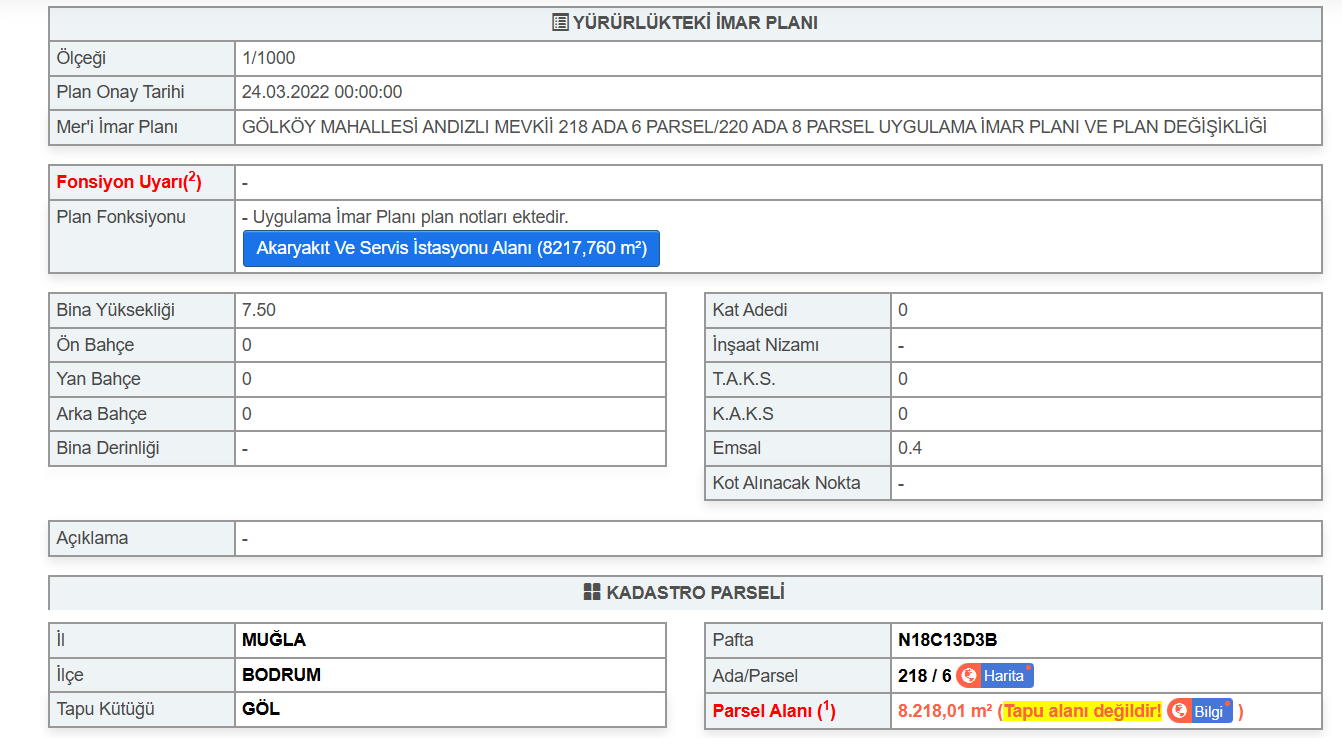Click the Ada/Parsel number 218 / 6

[924, 676]
